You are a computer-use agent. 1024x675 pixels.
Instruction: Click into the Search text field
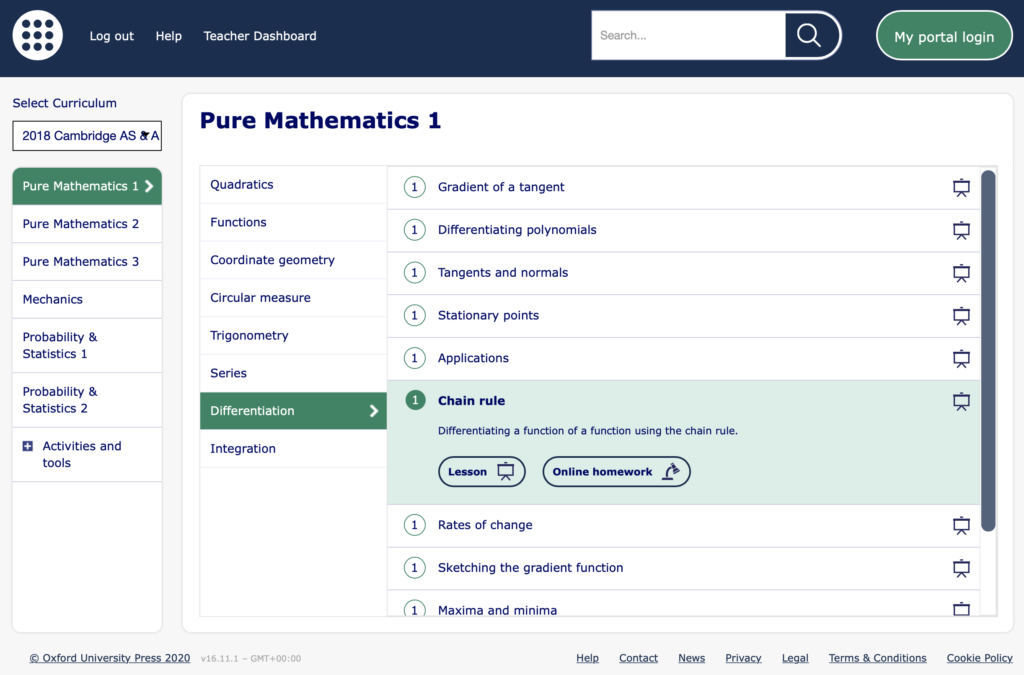pos(688,36)
